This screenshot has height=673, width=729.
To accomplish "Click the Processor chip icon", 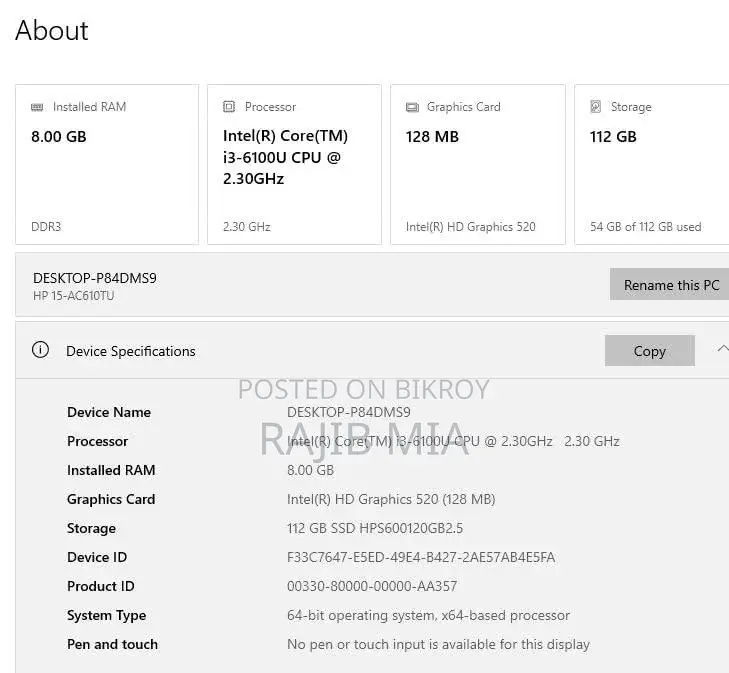I will pyautogui.click(x=229, y=107).
